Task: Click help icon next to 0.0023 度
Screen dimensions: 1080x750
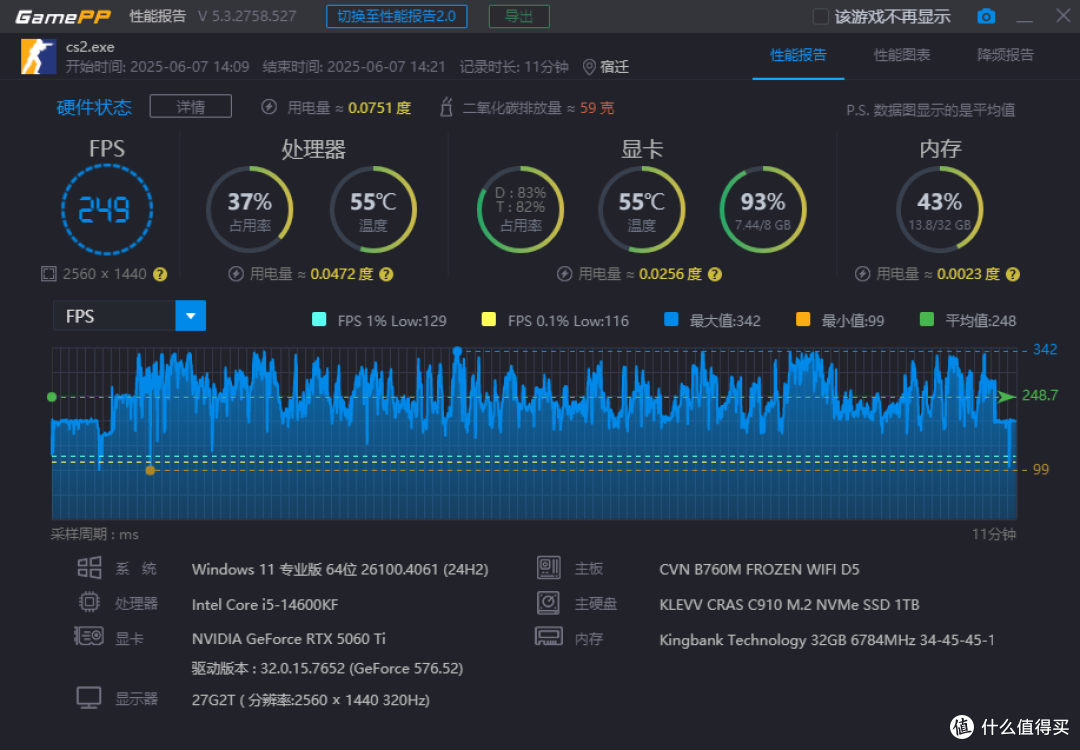Action: [x=1012, y=274]
